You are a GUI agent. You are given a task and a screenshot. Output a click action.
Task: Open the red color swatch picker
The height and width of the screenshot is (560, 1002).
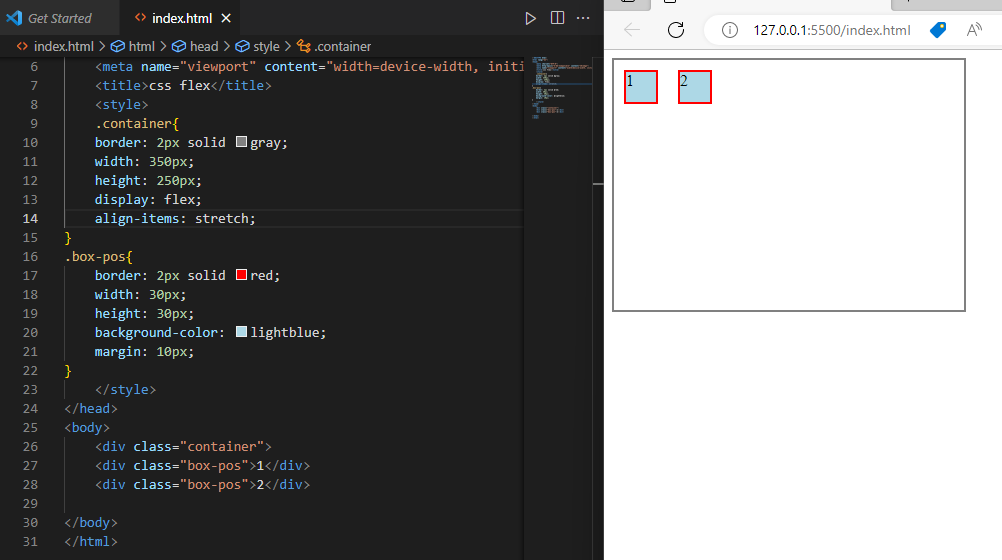click(x=241, y=275)
